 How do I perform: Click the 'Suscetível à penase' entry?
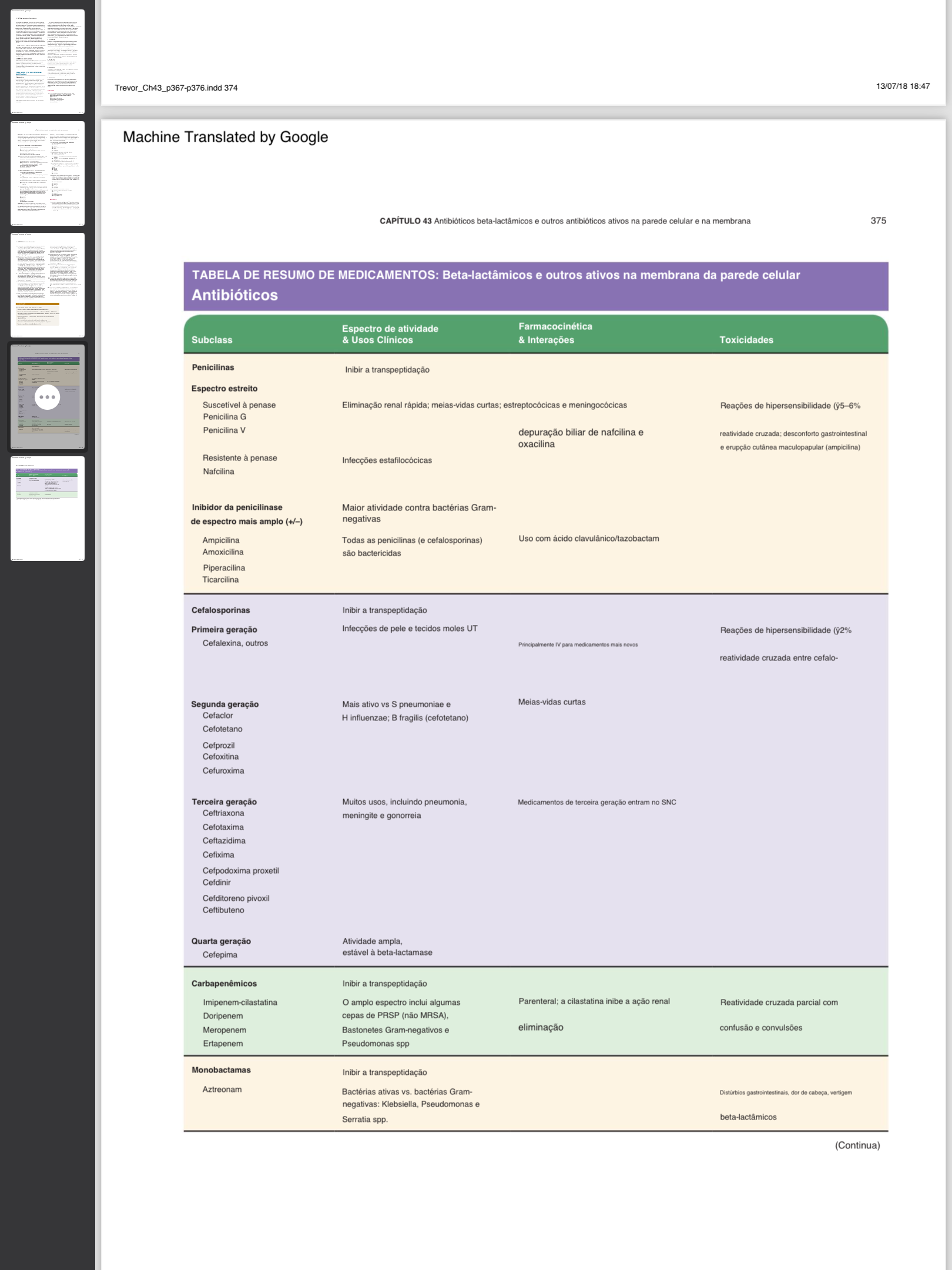[x=239, y=405]
